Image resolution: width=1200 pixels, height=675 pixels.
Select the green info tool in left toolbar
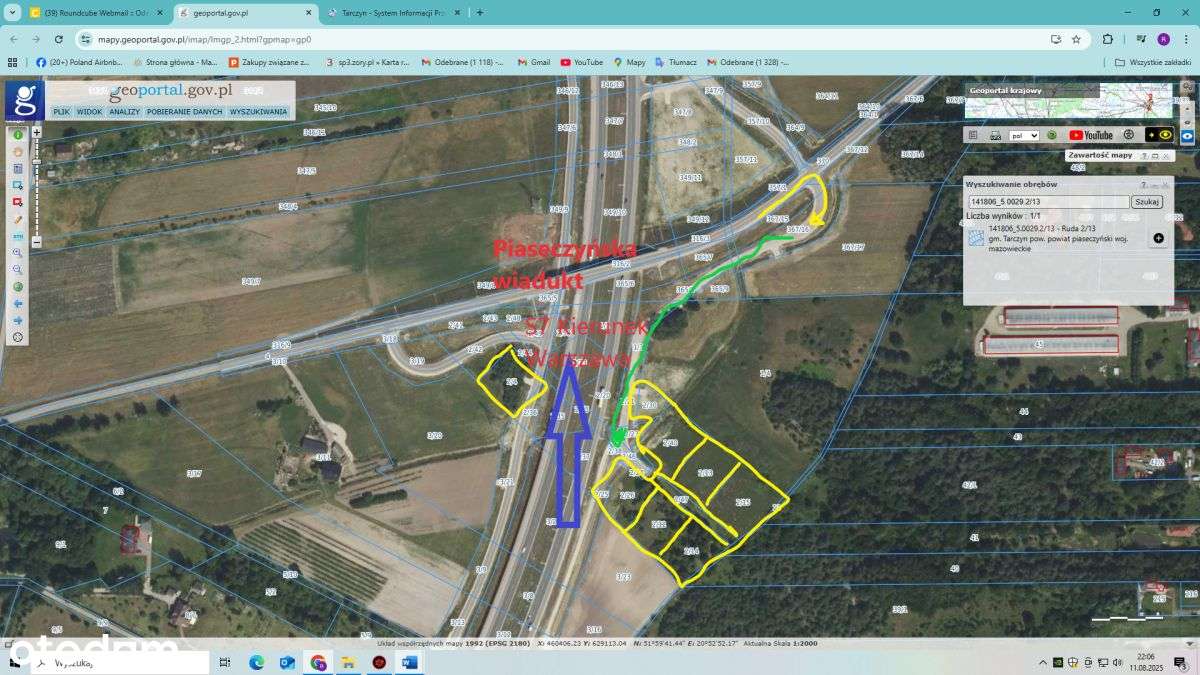pyautogui.click(x=18, y=134)
